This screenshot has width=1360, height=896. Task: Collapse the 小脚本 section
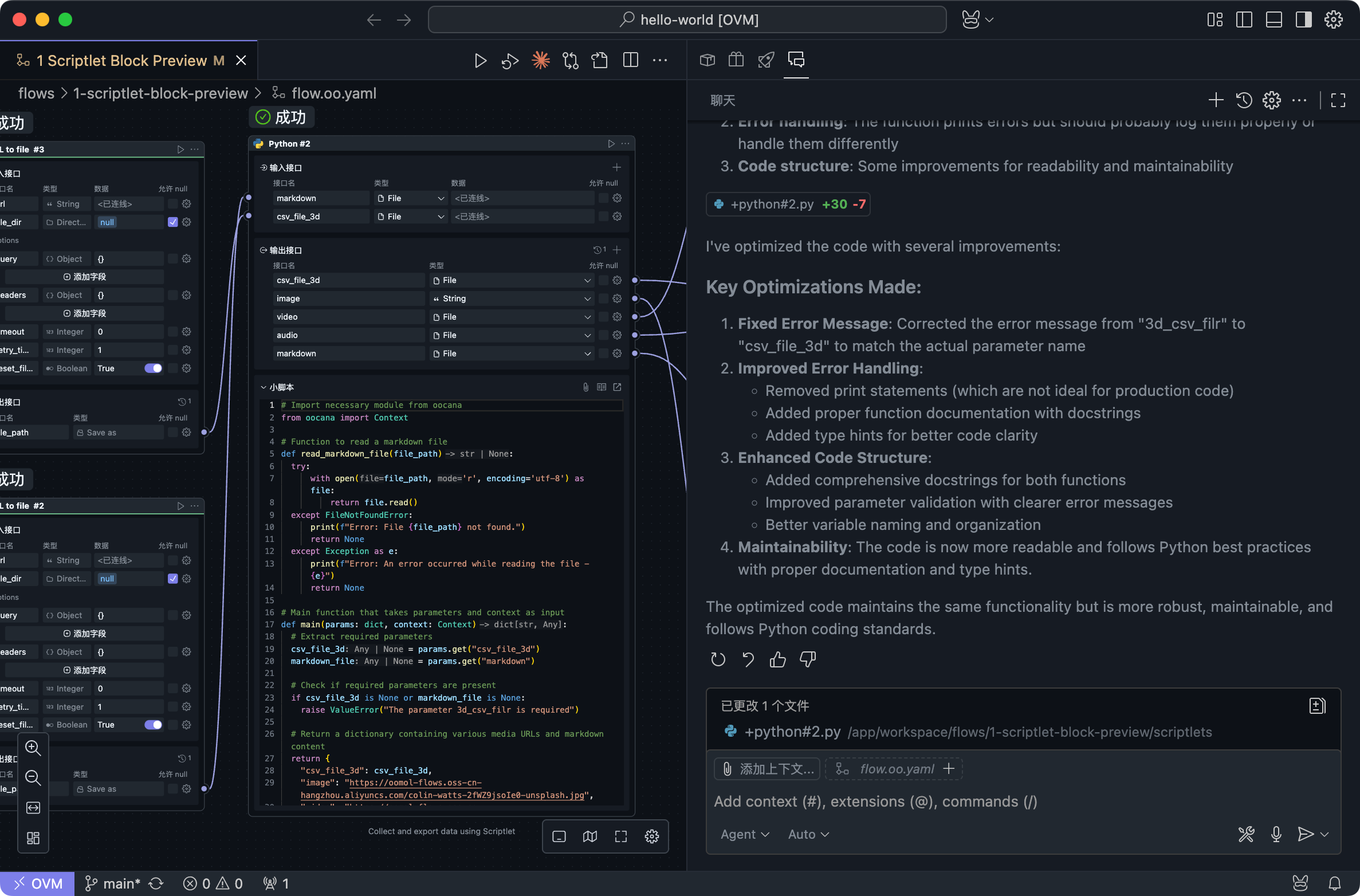(264, 387)
